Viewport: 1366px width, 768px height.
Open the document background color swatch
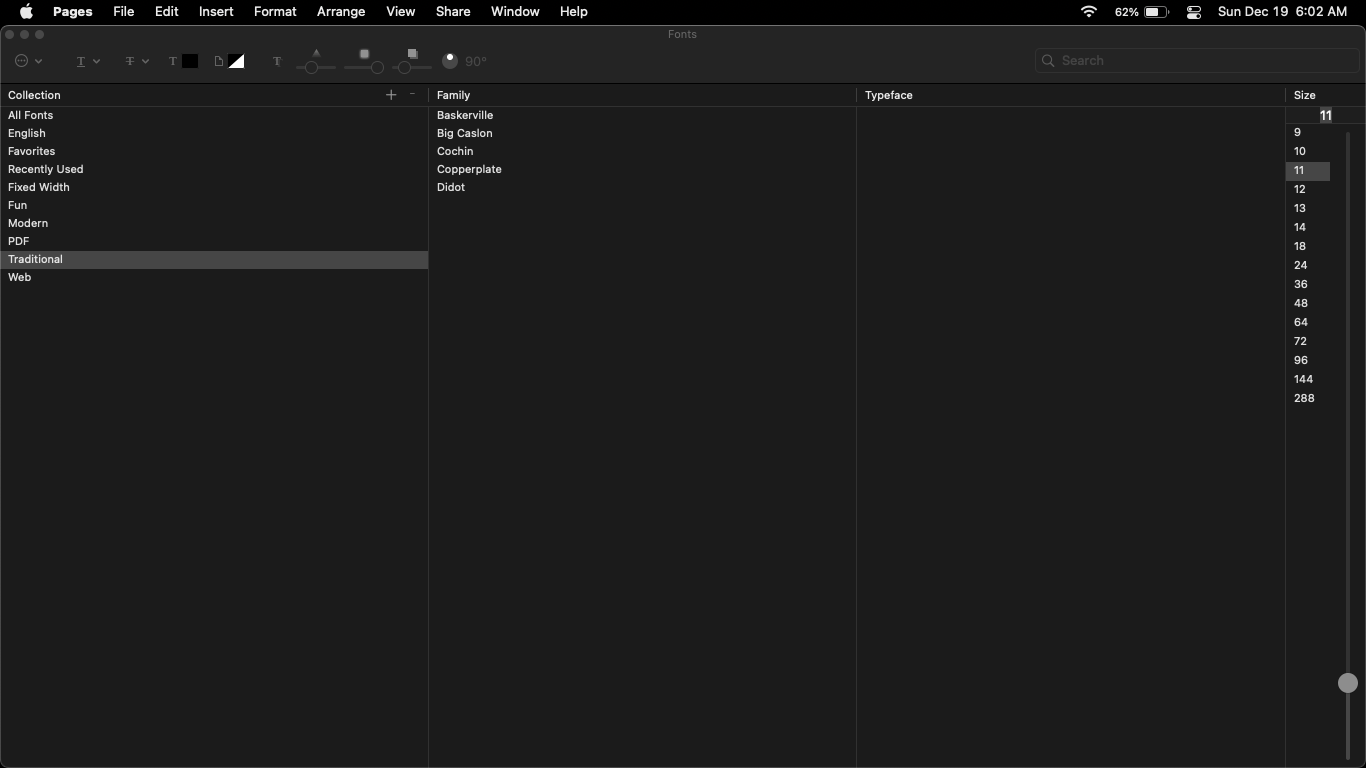coord(236,61)
